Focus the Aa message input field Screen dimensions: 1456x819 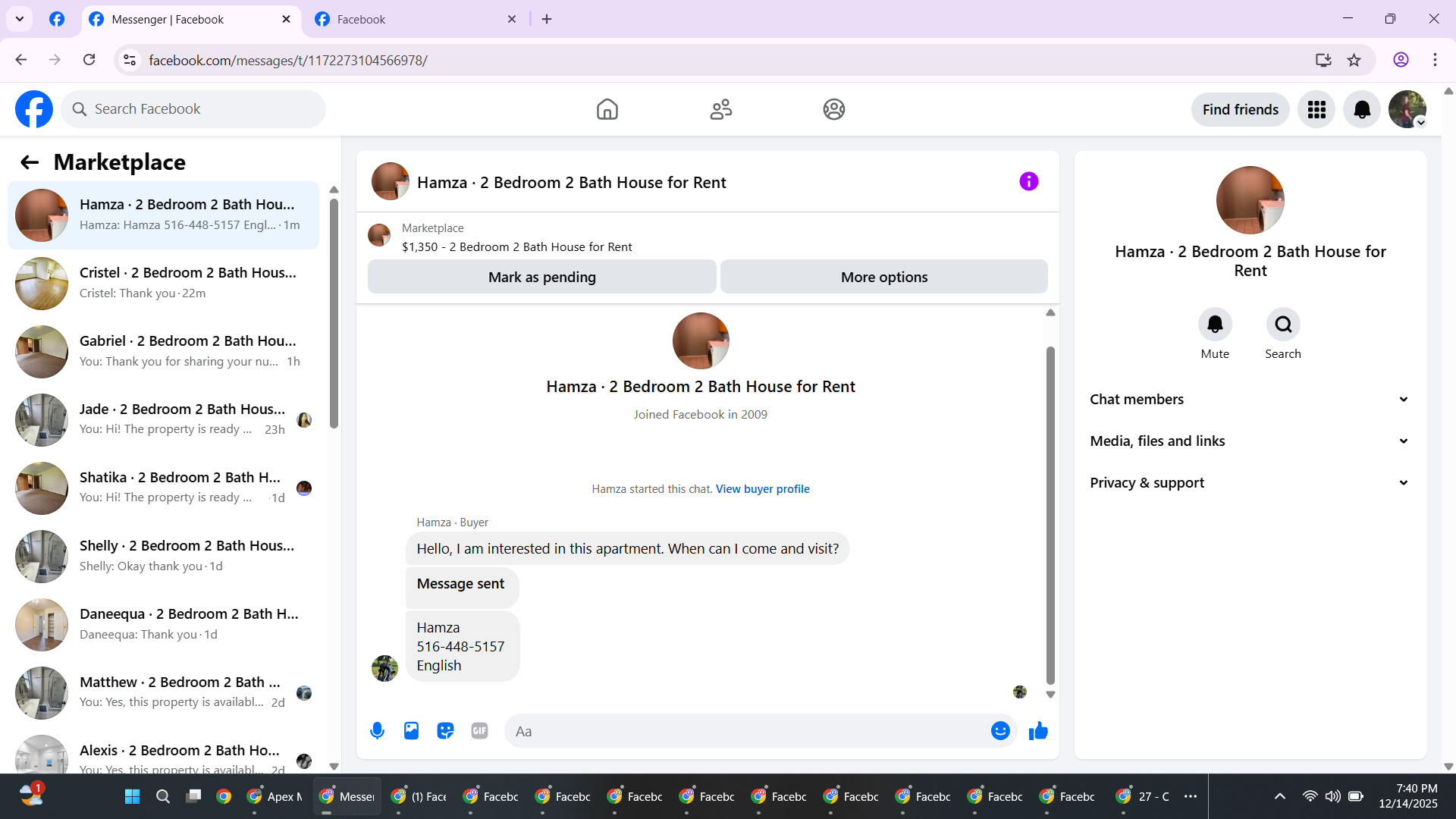(x=747, y=731)
